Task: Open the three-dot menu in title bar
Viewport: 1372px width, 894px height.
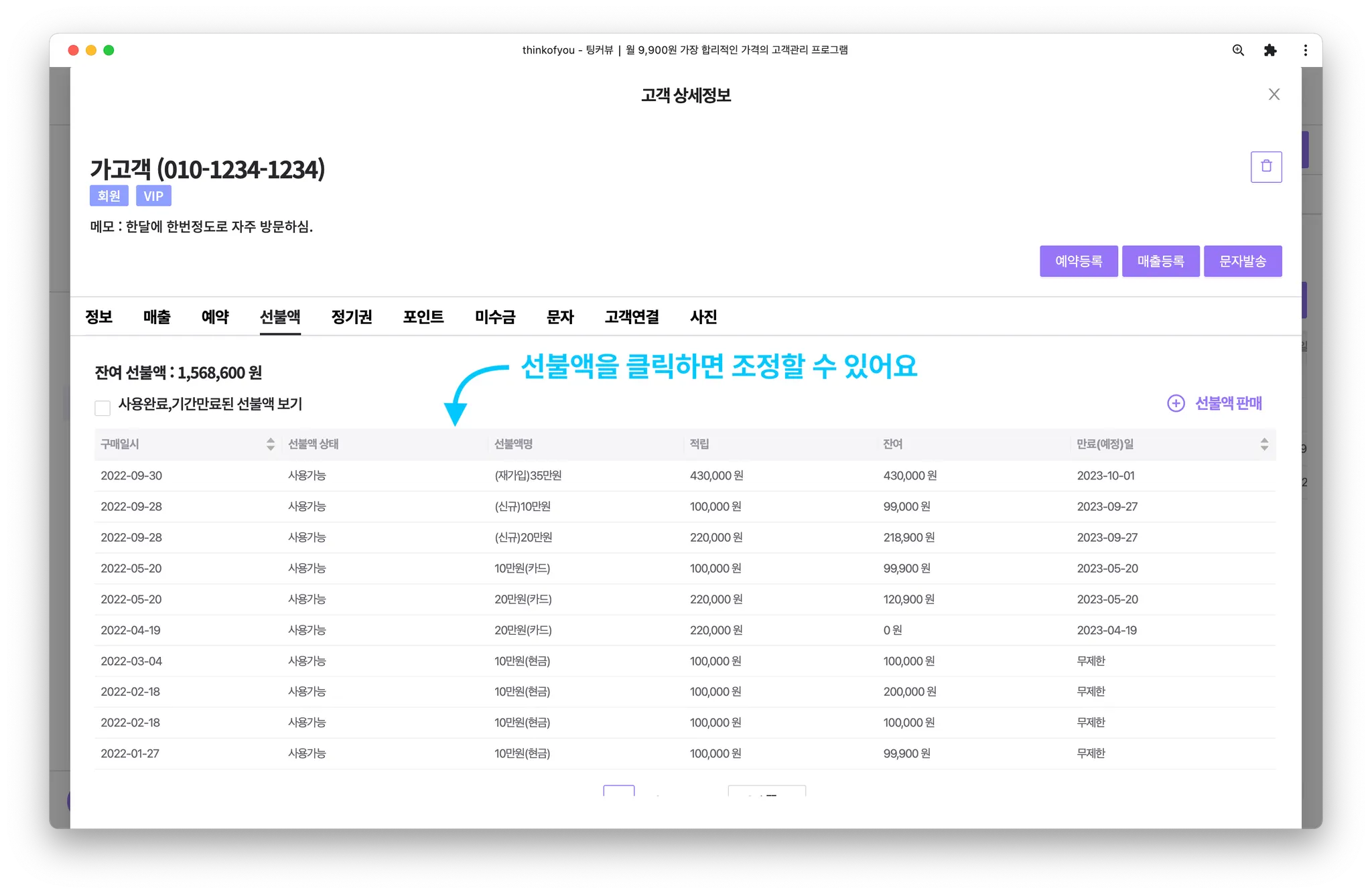Action: 1305,50
